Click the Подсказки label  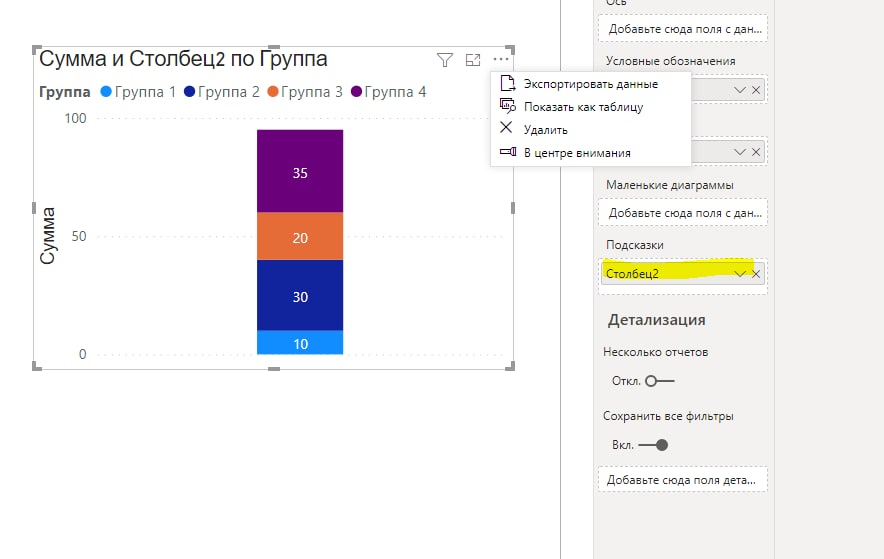click(635, 245)
